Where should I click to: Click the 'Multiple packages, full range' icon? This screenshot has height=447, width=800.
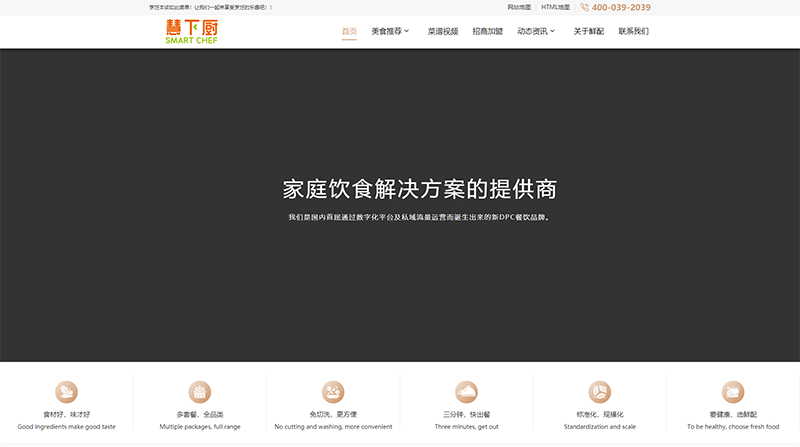pyautogui.click(x=200, y=391)
